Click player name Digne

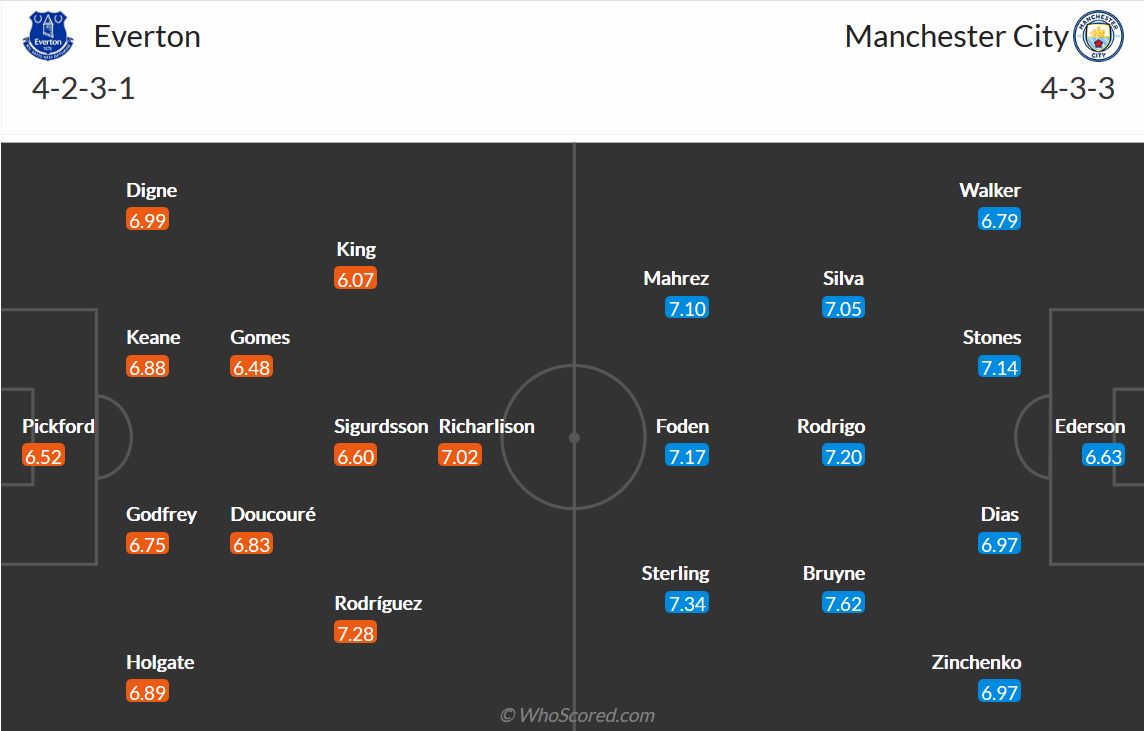(152, 190)
